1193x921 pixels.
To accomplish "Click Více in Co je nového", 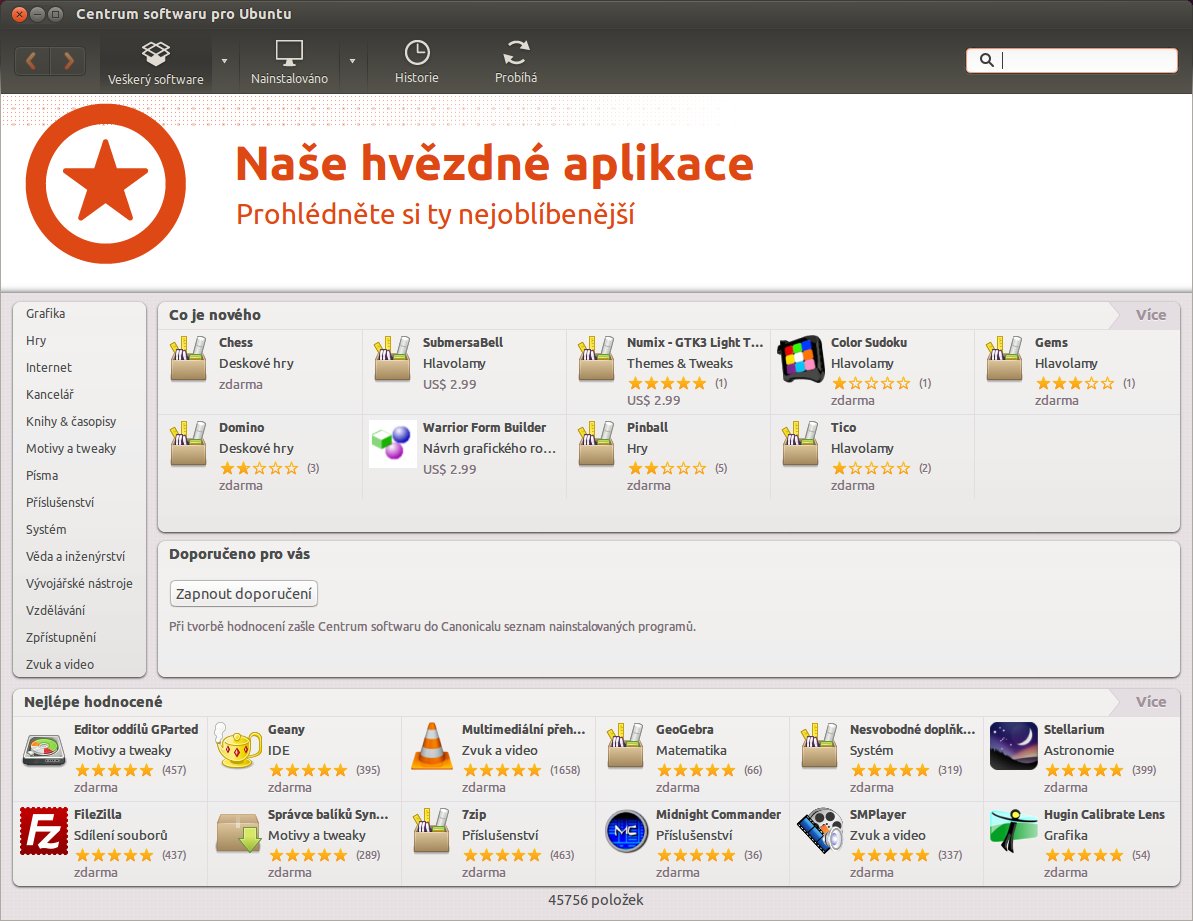I will pos(1150,315).
